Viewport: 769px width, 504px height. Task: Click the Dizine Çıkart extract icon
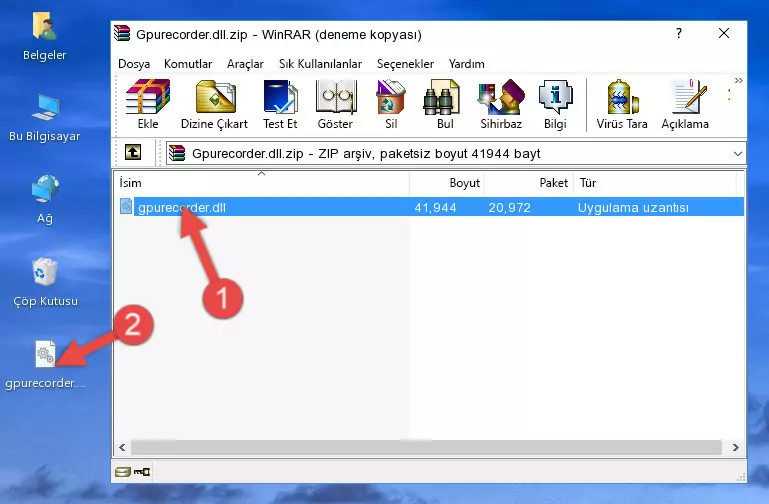pos(214,104)
